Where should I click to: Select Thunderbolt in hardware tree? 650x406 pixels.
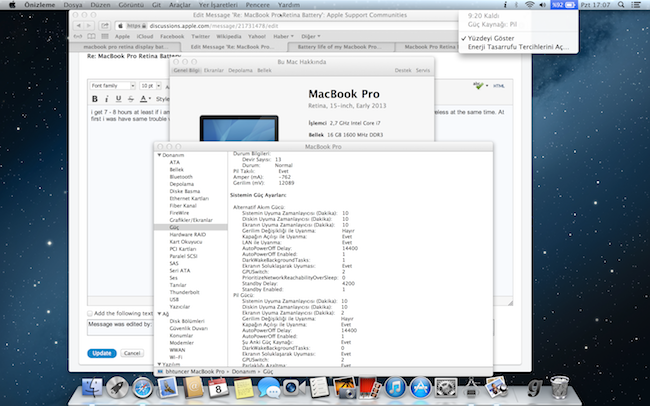click(x=184, y=292)
